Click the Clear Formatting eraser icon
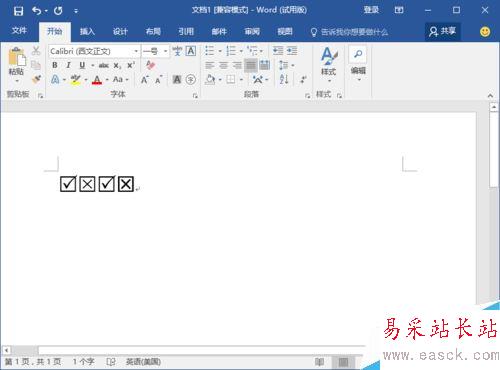The height and width of the screenshot is (370, 500). (150, 65)
